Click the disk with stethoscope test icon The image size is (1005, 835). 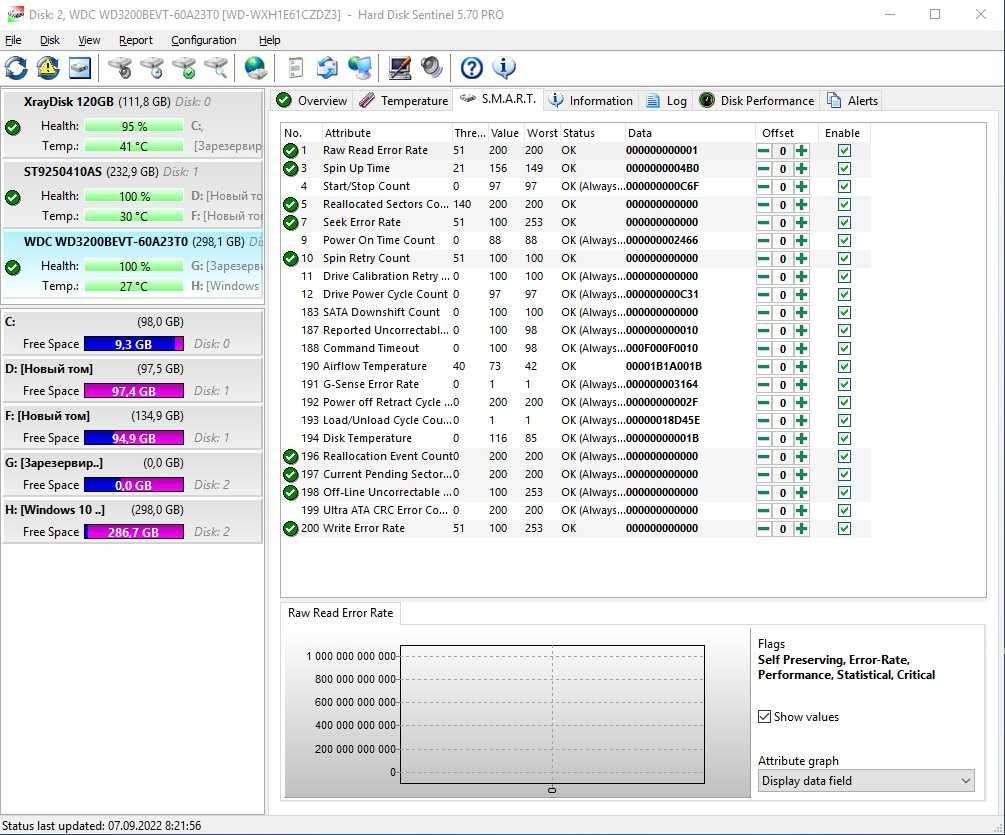point(120,68)
